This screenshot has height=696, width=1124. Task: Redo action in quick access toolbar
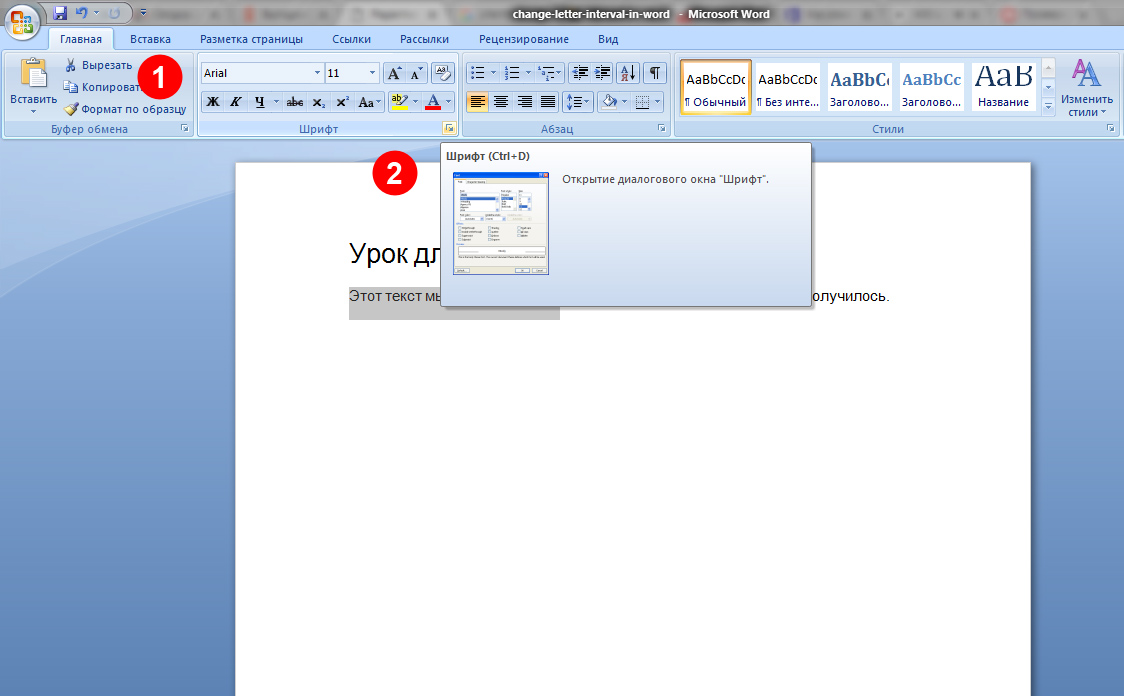pyautogui.click(x=115, y=13)
